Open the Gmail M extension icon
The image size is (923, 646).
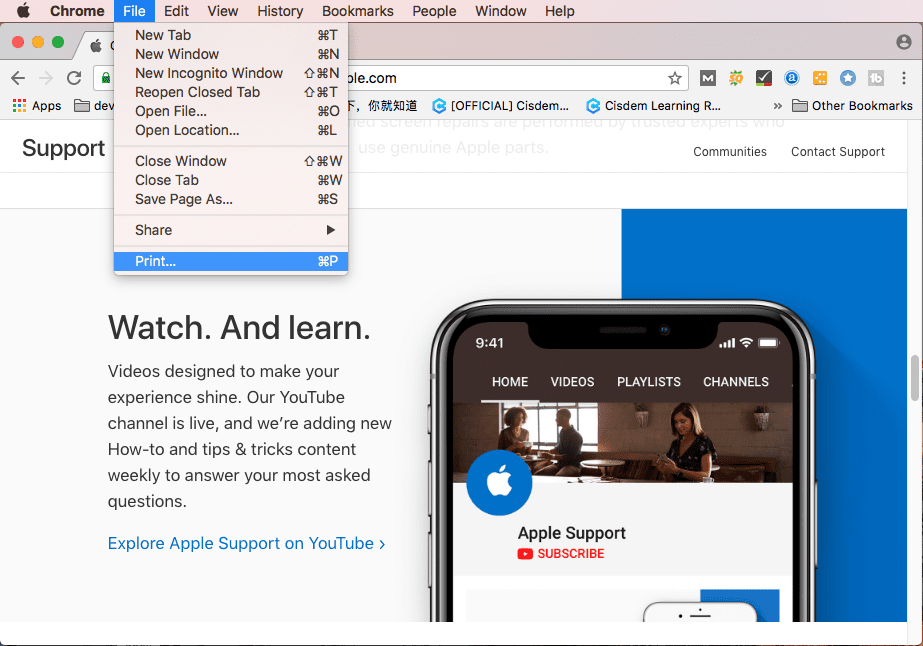tap(708, 78)
